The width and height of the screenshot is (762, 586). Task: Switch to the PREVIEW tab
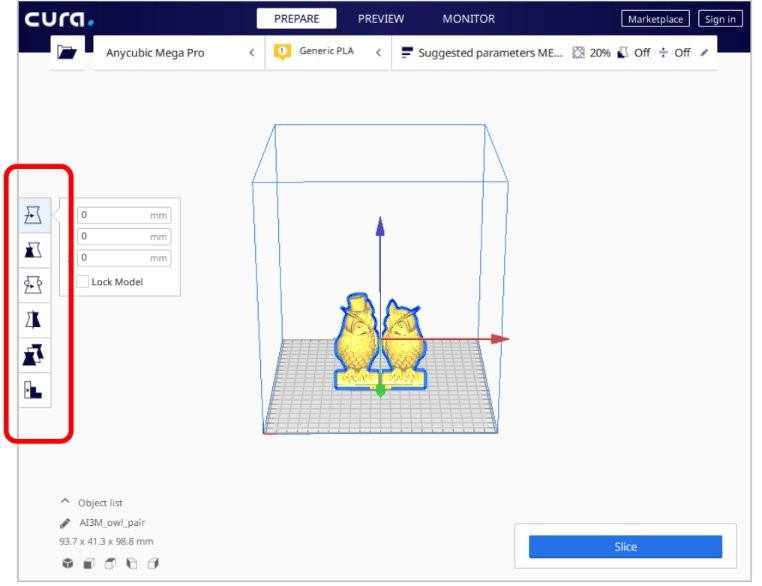click(x=381, y=19)
